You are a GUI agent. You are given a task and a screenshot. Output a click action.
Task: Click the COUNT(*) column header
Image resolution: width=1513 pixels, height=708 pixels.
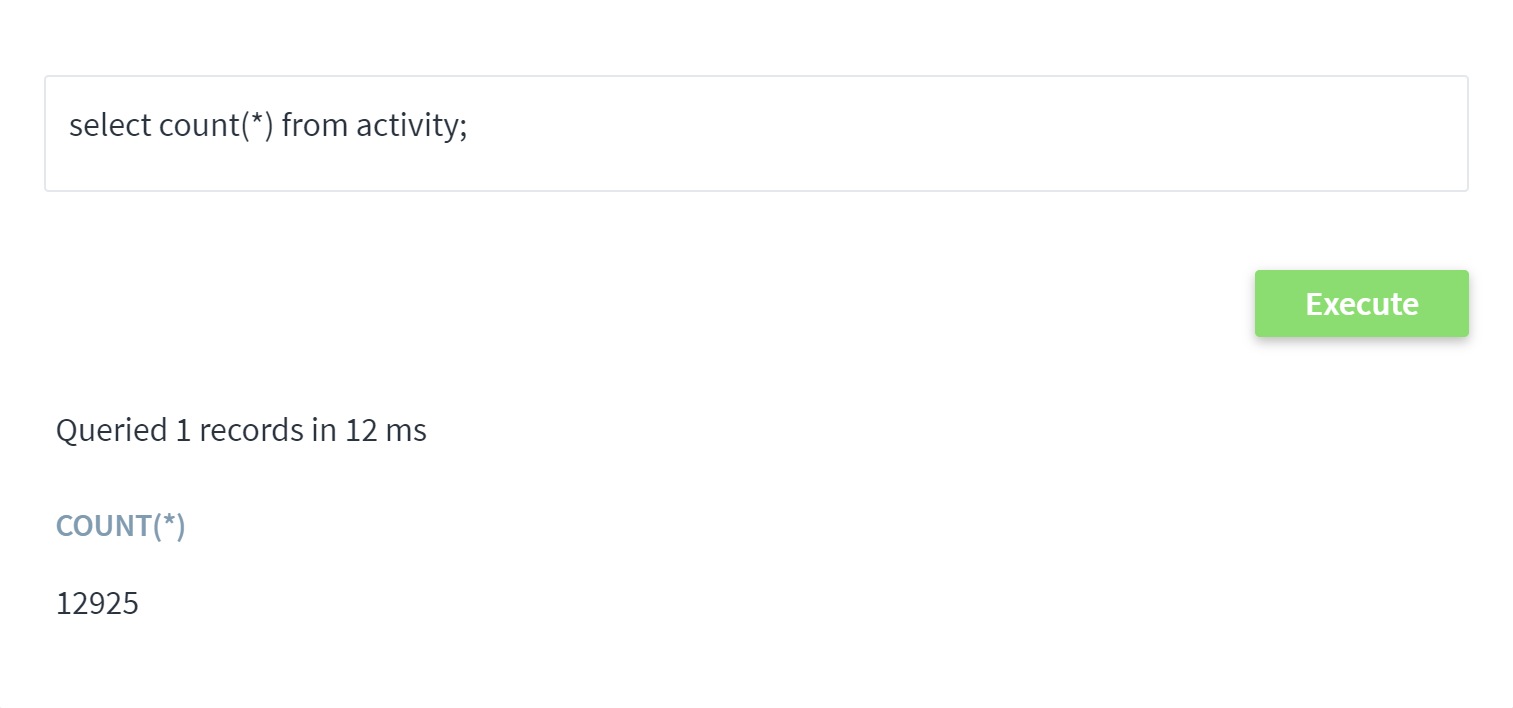[121, 526]
